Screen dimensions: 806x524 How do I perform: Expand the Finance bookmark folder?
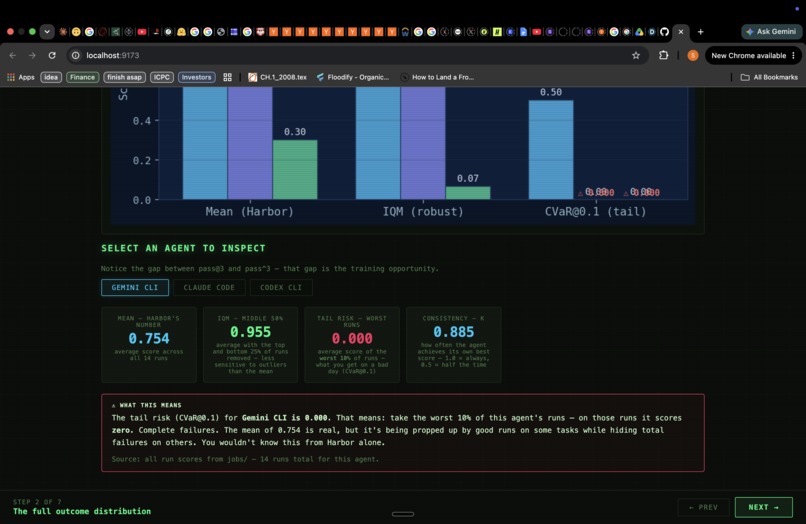(82, 77)
